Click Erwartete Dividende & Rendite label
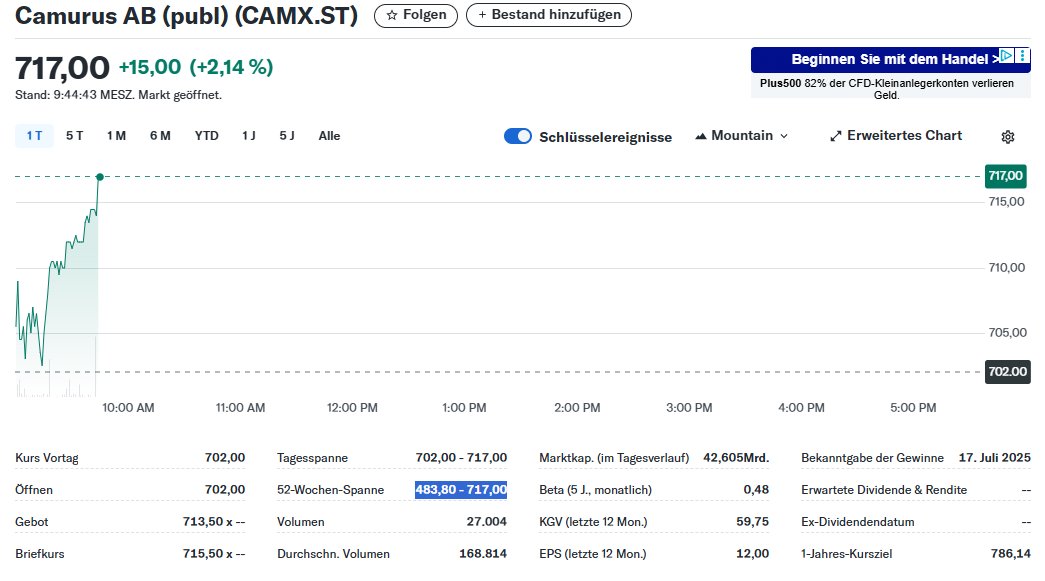Screen dimensions: 1045x581 pos(884,490)
